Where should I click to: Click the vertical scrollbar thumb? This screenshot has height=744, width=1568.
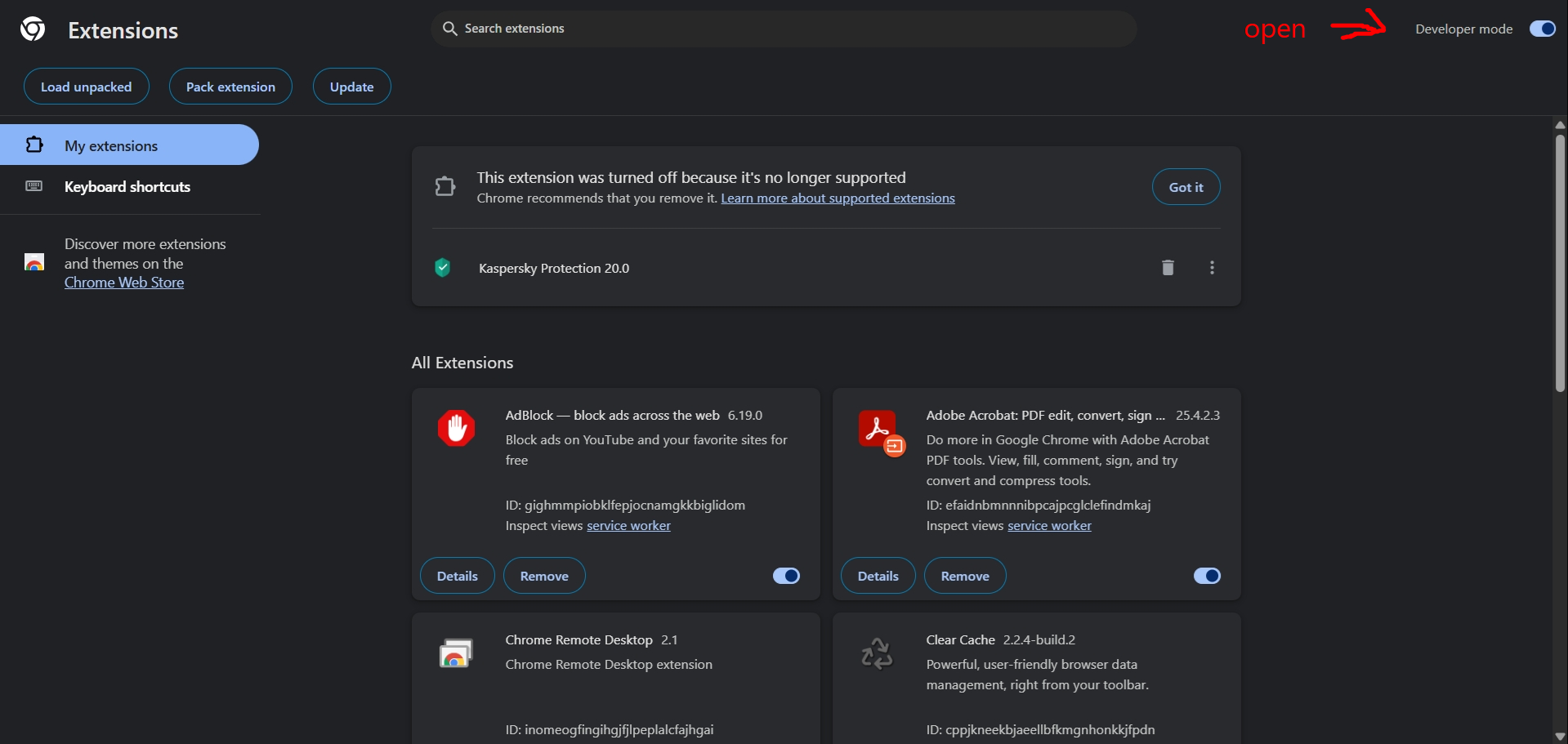click(1560, 263)
